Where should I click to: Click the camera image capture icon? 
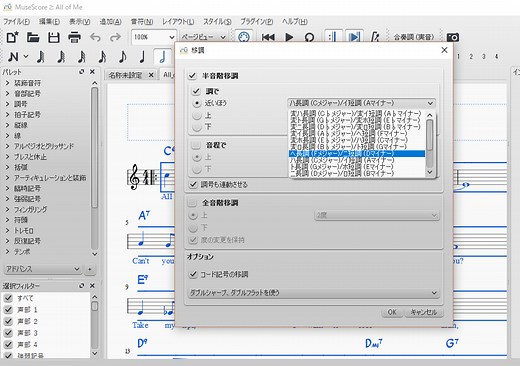[452, 37]
